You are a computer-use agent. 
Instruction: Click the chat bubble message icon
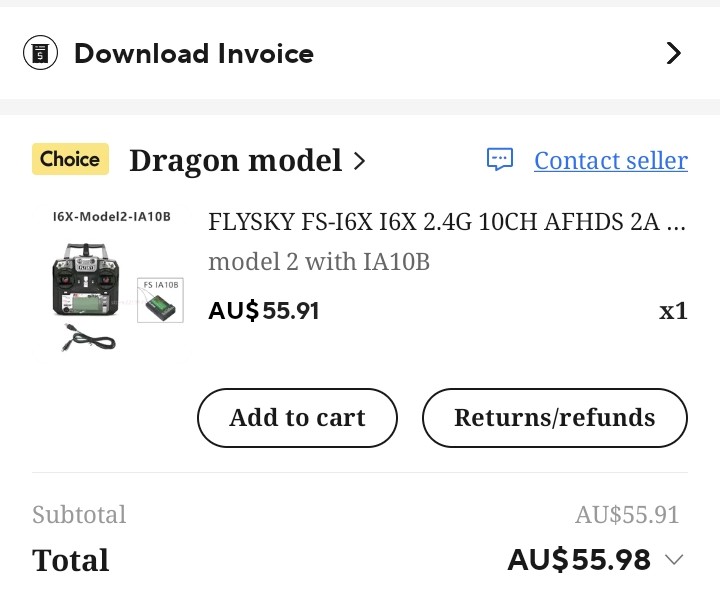click(500, 159)
